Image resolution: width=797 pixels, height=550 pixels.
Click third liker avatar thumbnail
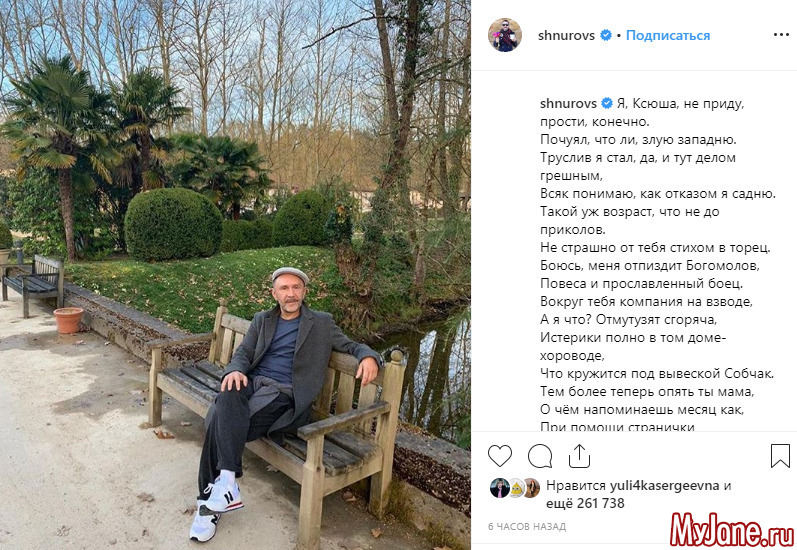click(532, 488)
